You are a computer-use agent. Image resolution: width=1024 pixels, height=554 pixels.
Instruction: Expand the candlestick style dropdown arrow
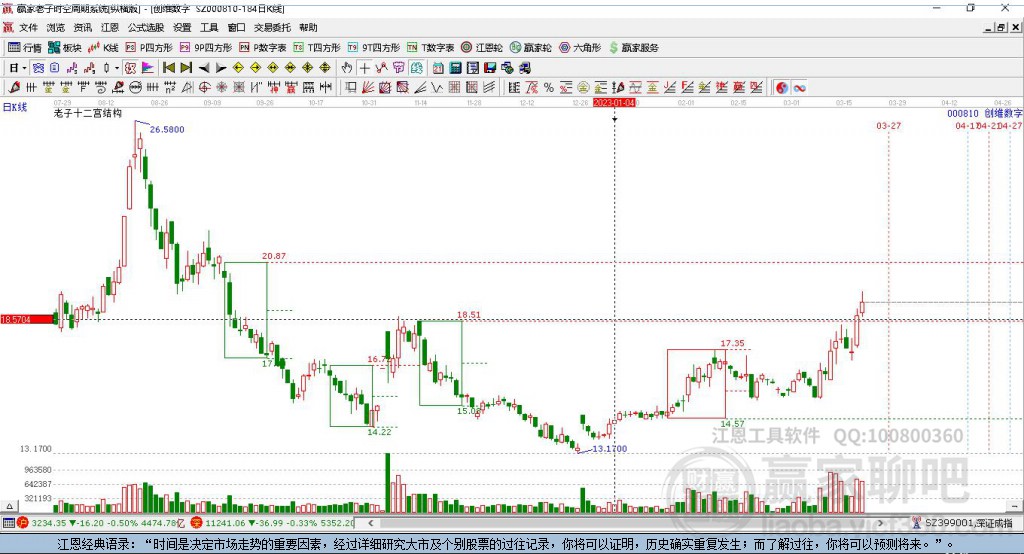point(117,68)
